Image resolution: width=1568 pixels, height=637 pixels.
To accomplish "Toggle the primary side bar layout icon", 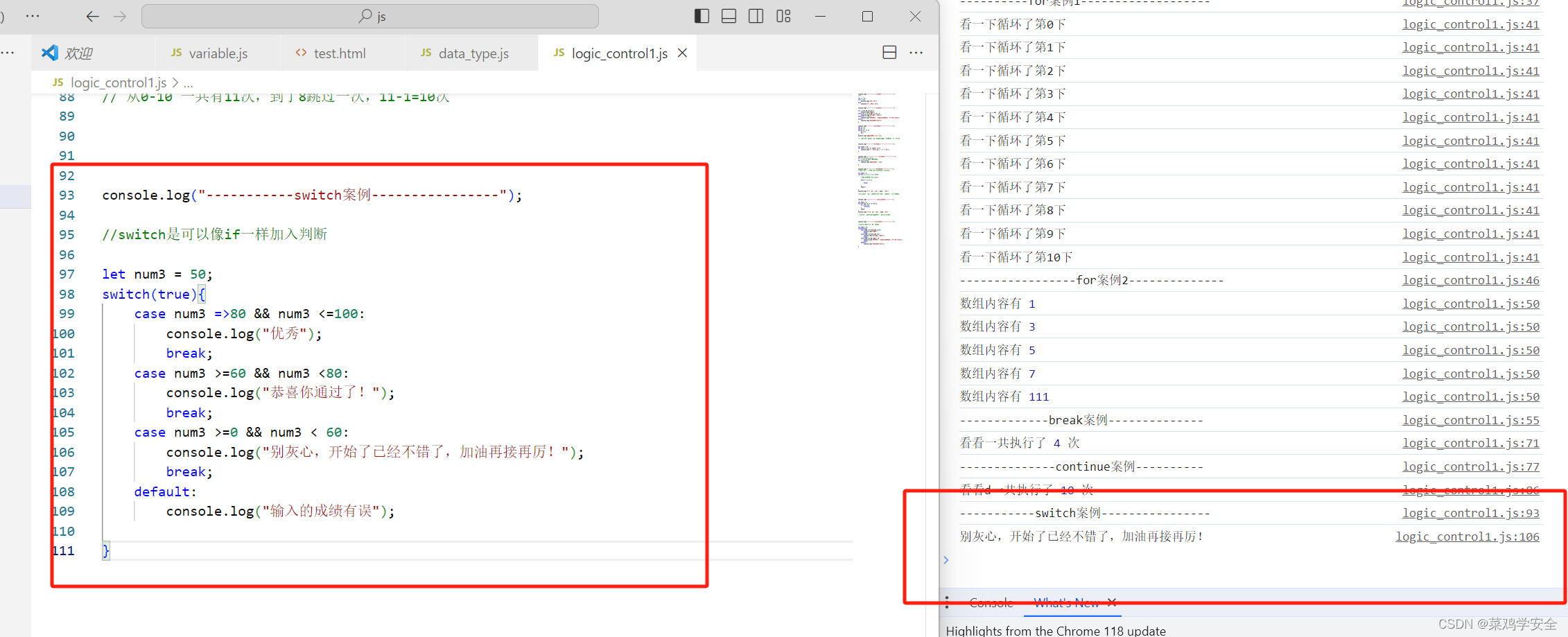I will pyautogui.click(x=702, y=16).
